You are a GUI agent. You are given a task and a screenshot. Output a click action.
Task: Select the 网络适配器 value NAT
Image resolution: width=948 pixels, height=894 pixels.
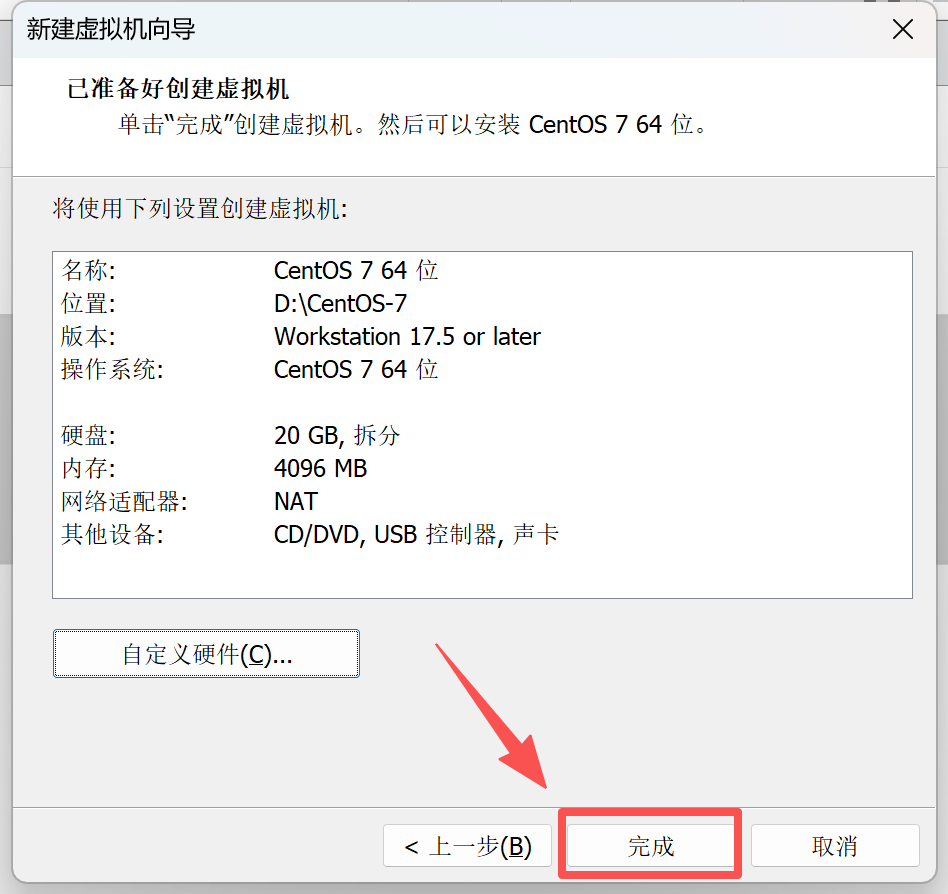pyautogui.click(x=296, y=502)
